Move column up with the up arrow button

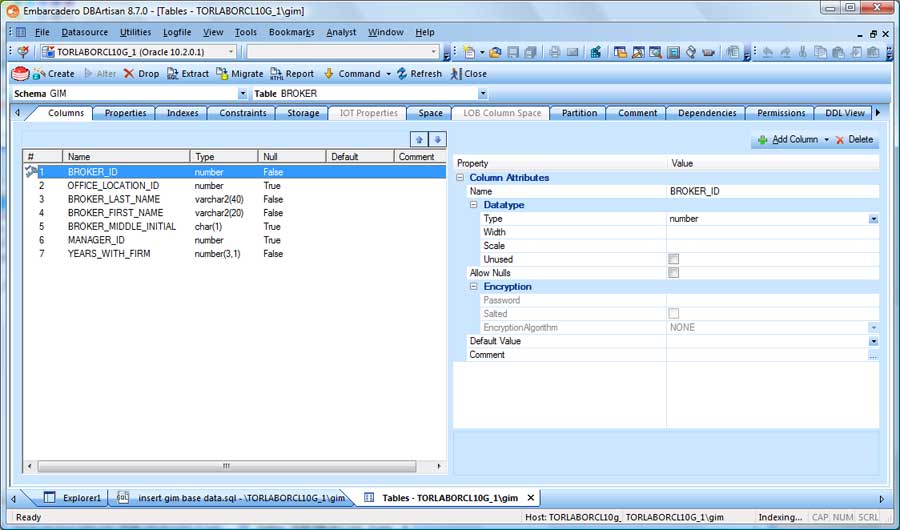(419, 140)
